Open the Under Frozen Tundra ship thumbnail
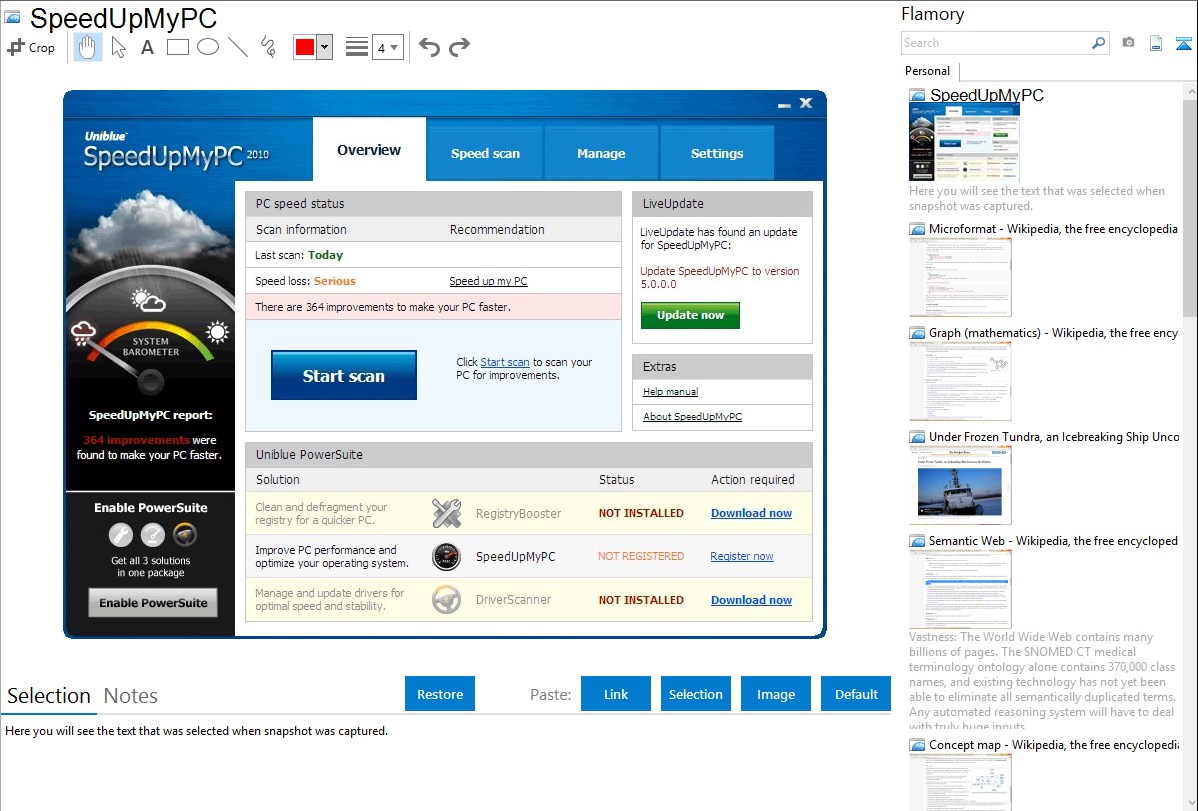Viewport: 1198px width, 811px height. point(960,485)
